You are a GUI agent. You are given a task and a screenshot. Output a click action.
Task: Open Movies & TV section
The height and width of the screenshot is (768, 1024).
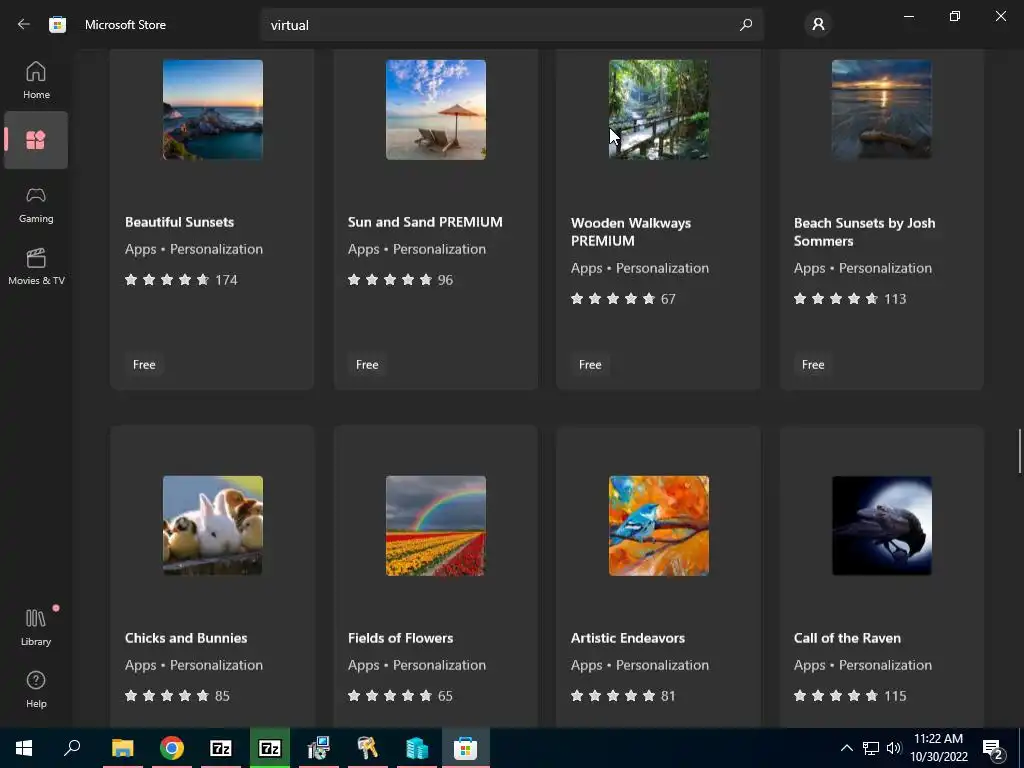[x=36, y=266]
